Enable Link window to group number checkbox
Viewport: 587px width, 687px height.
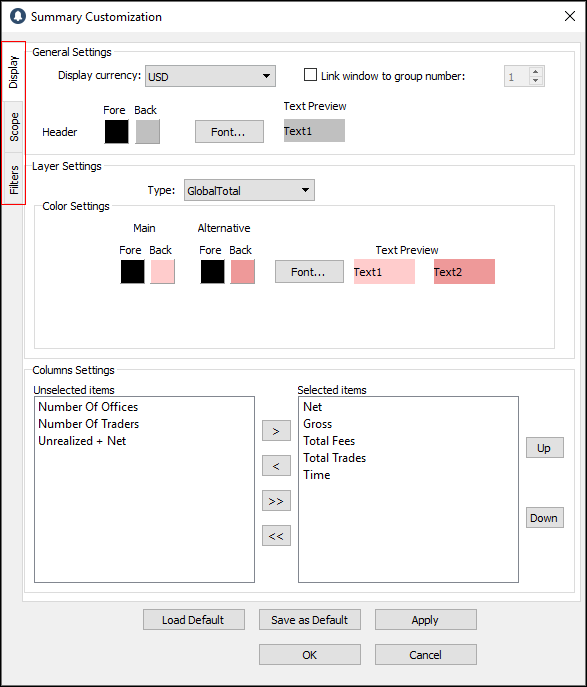click(310, 75)
